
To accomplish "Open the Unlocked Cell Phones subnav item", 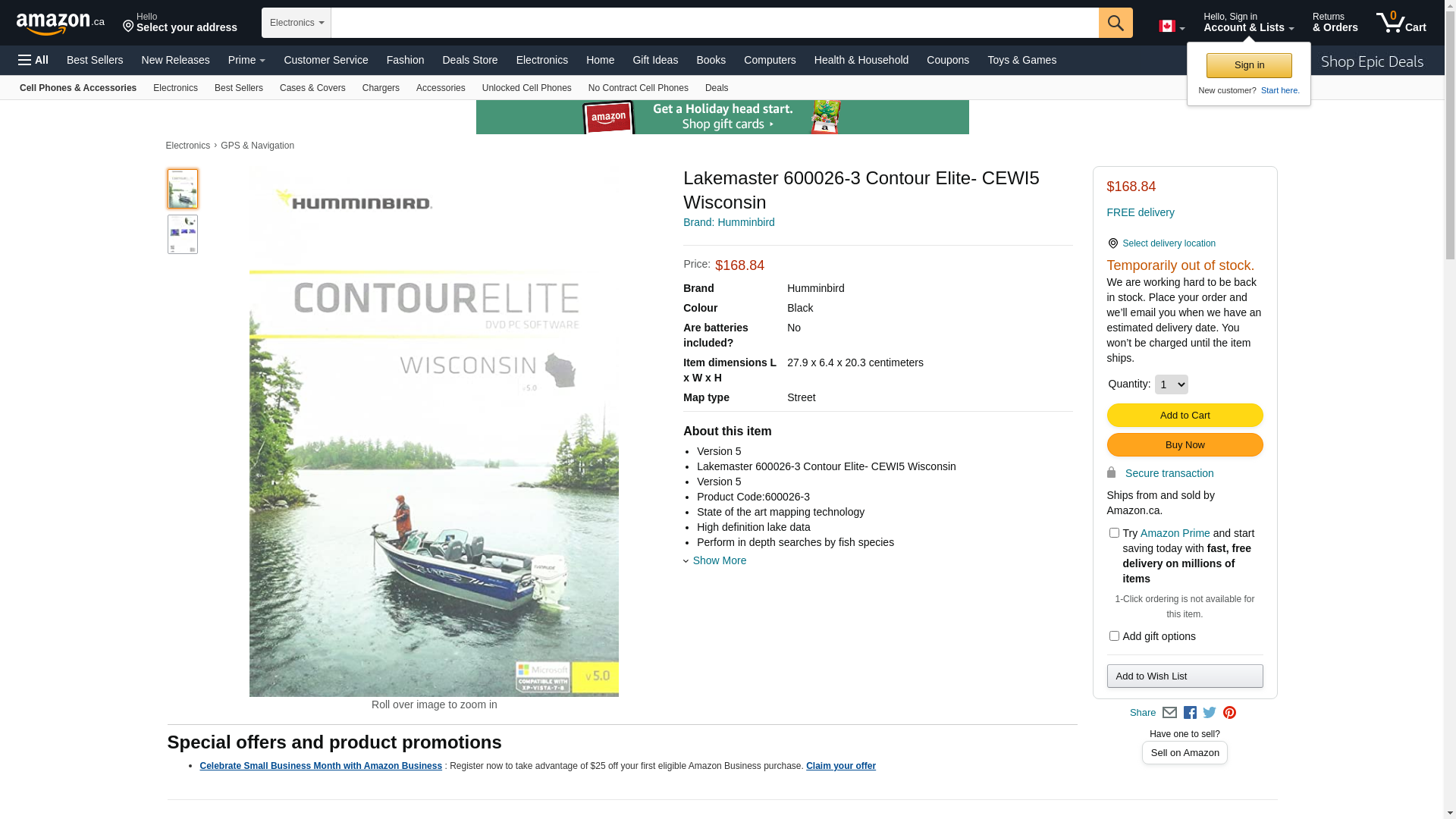I will point(526,88).
